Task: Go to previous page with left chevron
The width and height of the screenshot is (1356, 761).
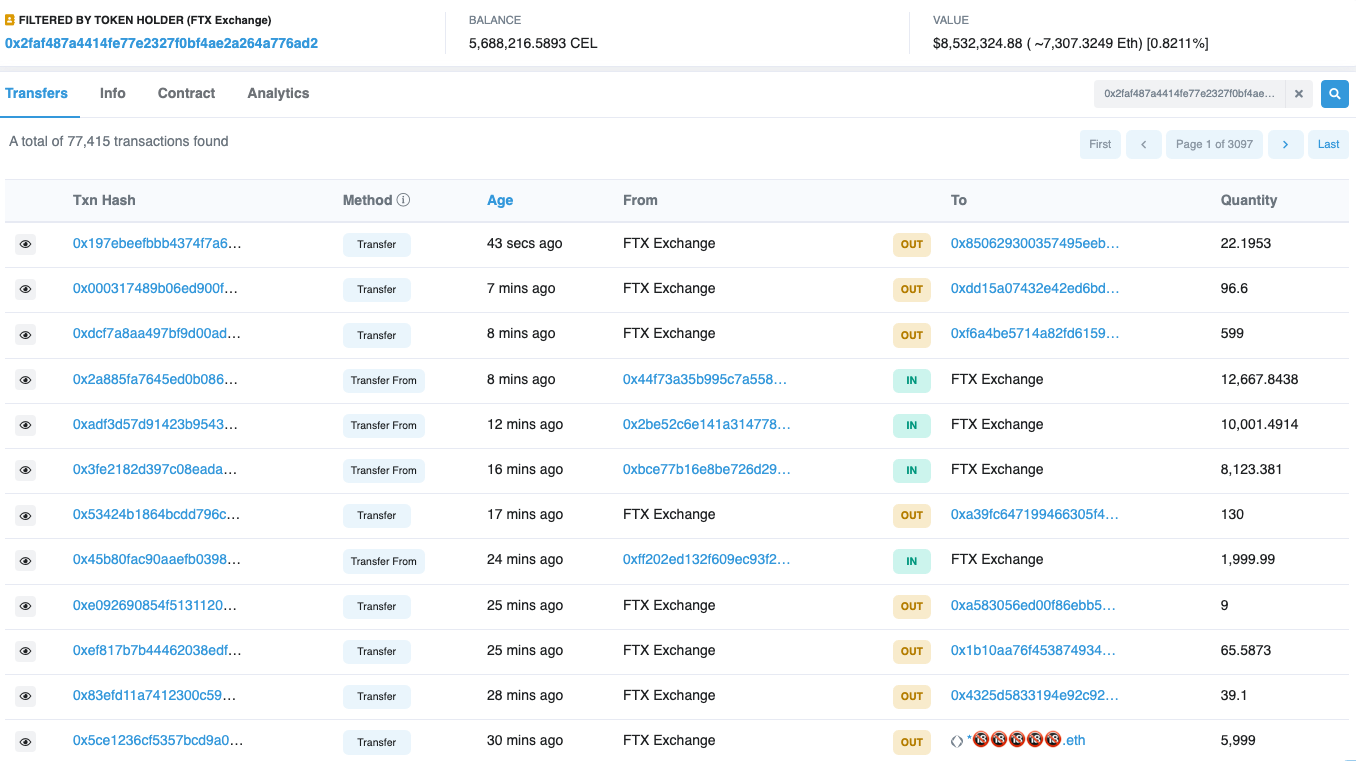Action: 1143,144
